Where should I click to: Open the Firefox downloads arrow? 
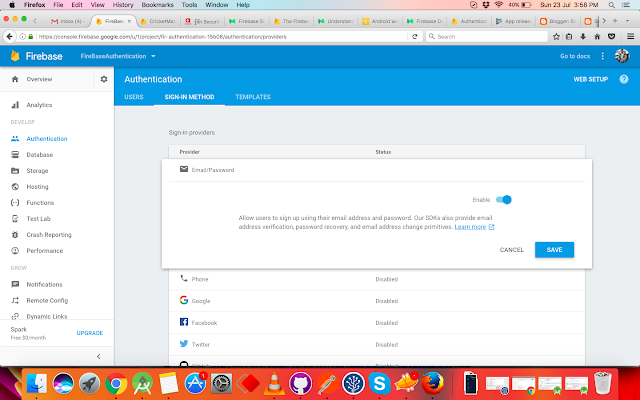(x=583, y=36)
